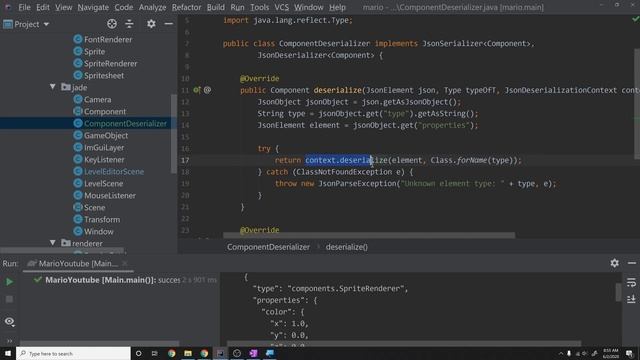
Task: Open the Navigate menu
Action: click(x=93, y=7)
